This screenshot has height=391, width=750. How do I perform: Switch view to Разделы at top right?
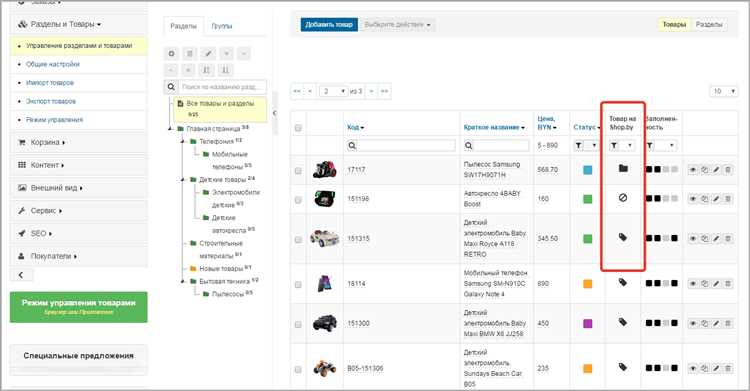(709, 24)
